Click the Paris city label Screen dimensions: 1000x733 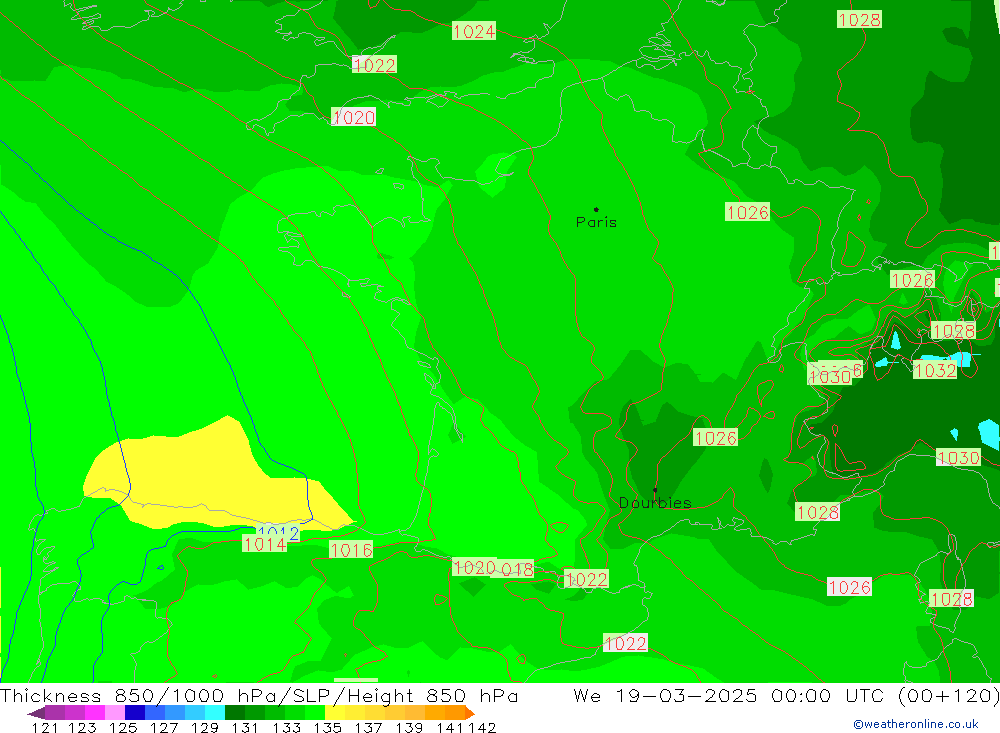pyautogui.click(x=596, y=222)
